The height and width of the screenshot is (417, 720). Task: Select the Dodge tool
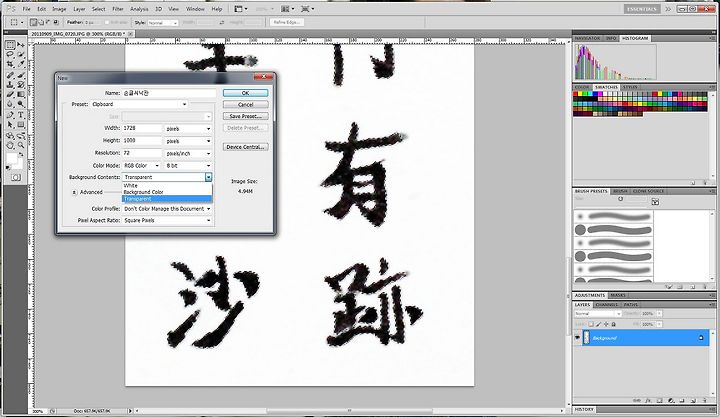coord(21,104)
